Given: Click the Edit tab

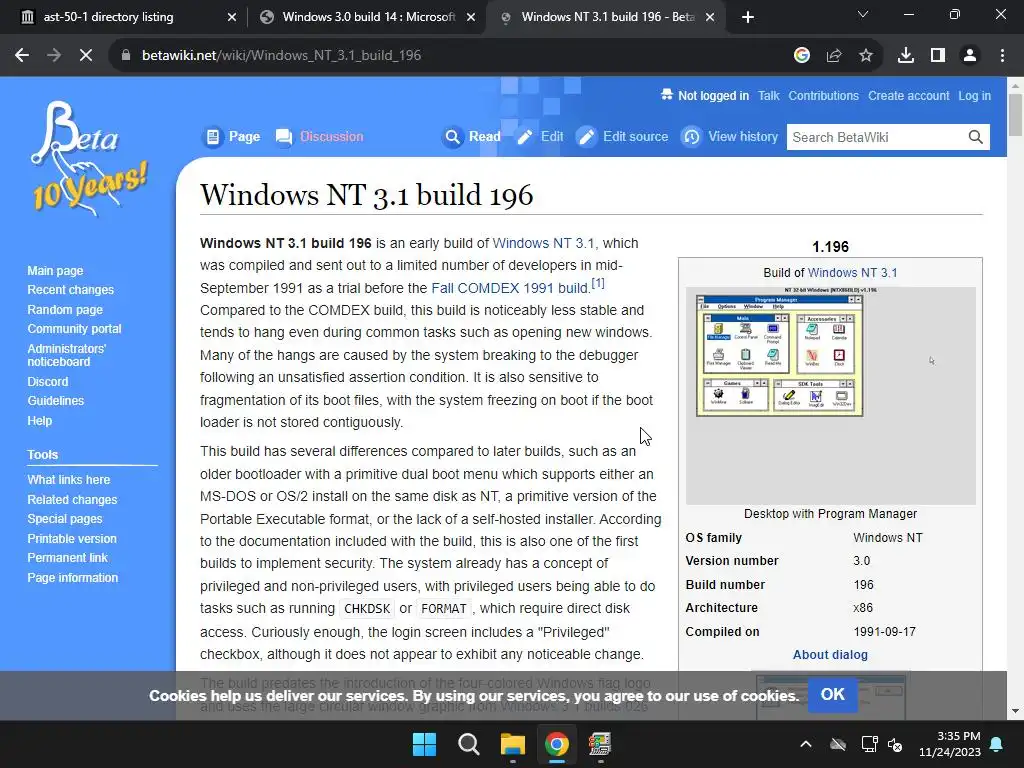Looking at the screenshot, I should coord(539,136).
